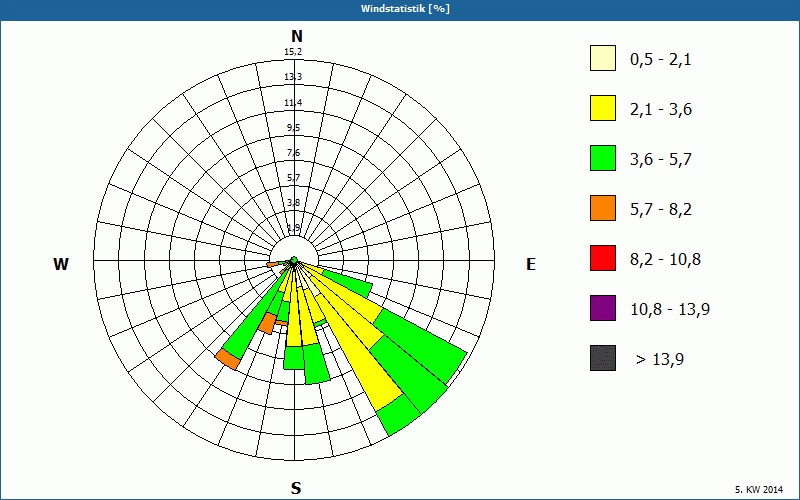Click the orange 5,7 - 8,2 legend swatch
The height and width of the screenshot is (500, 800).
pos(603,208)
